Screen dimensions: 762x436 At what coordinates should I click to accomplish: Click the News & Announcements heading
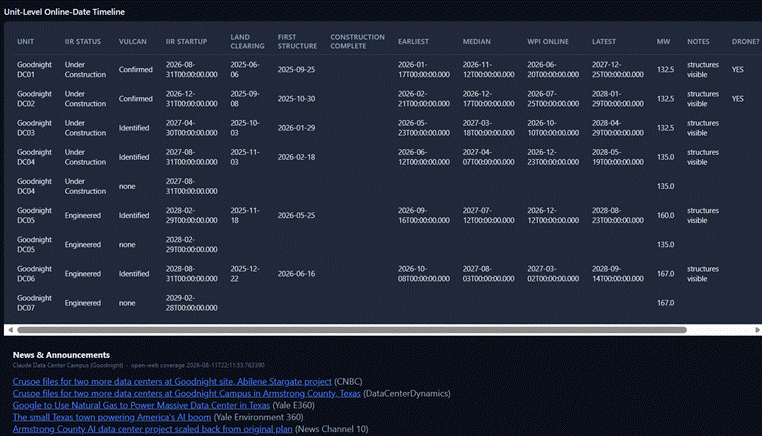[61, 355]
